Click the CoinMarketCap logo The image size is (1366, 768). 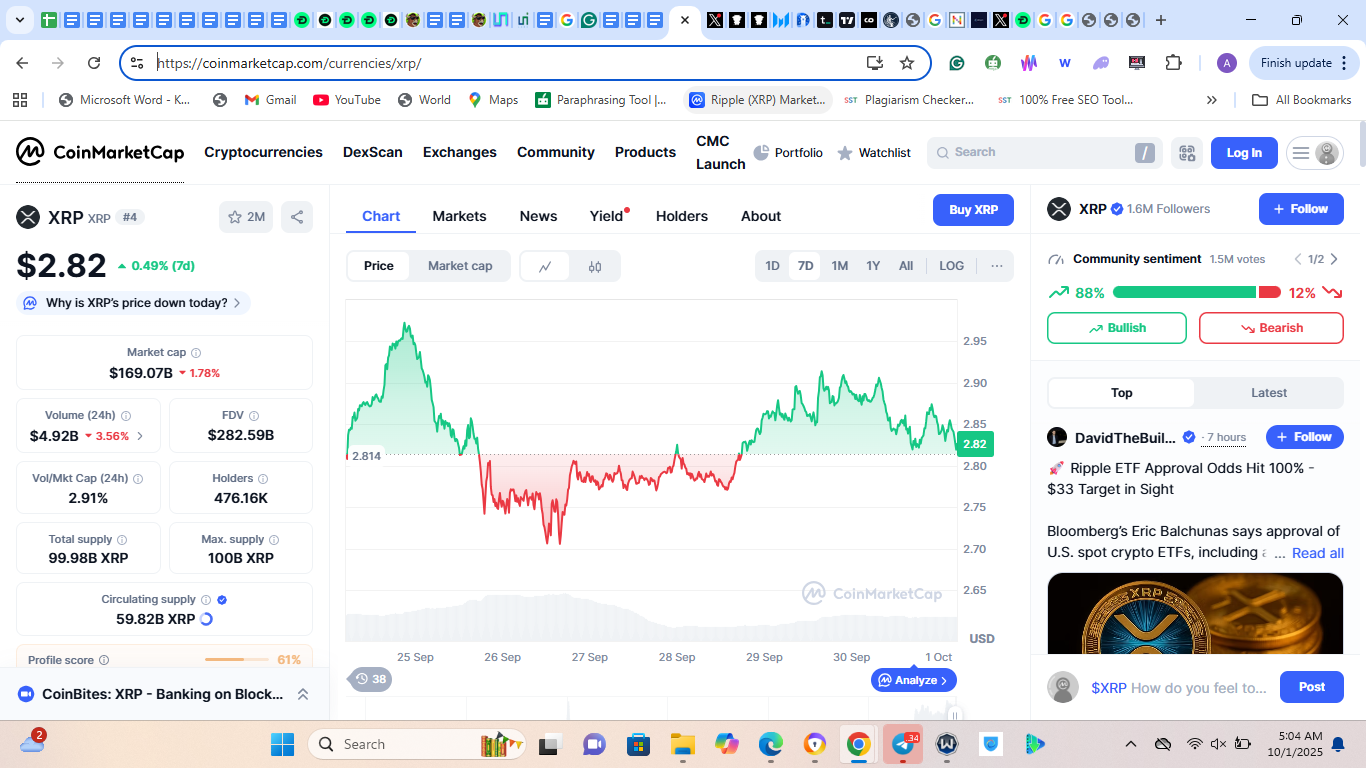pos(100,153)
